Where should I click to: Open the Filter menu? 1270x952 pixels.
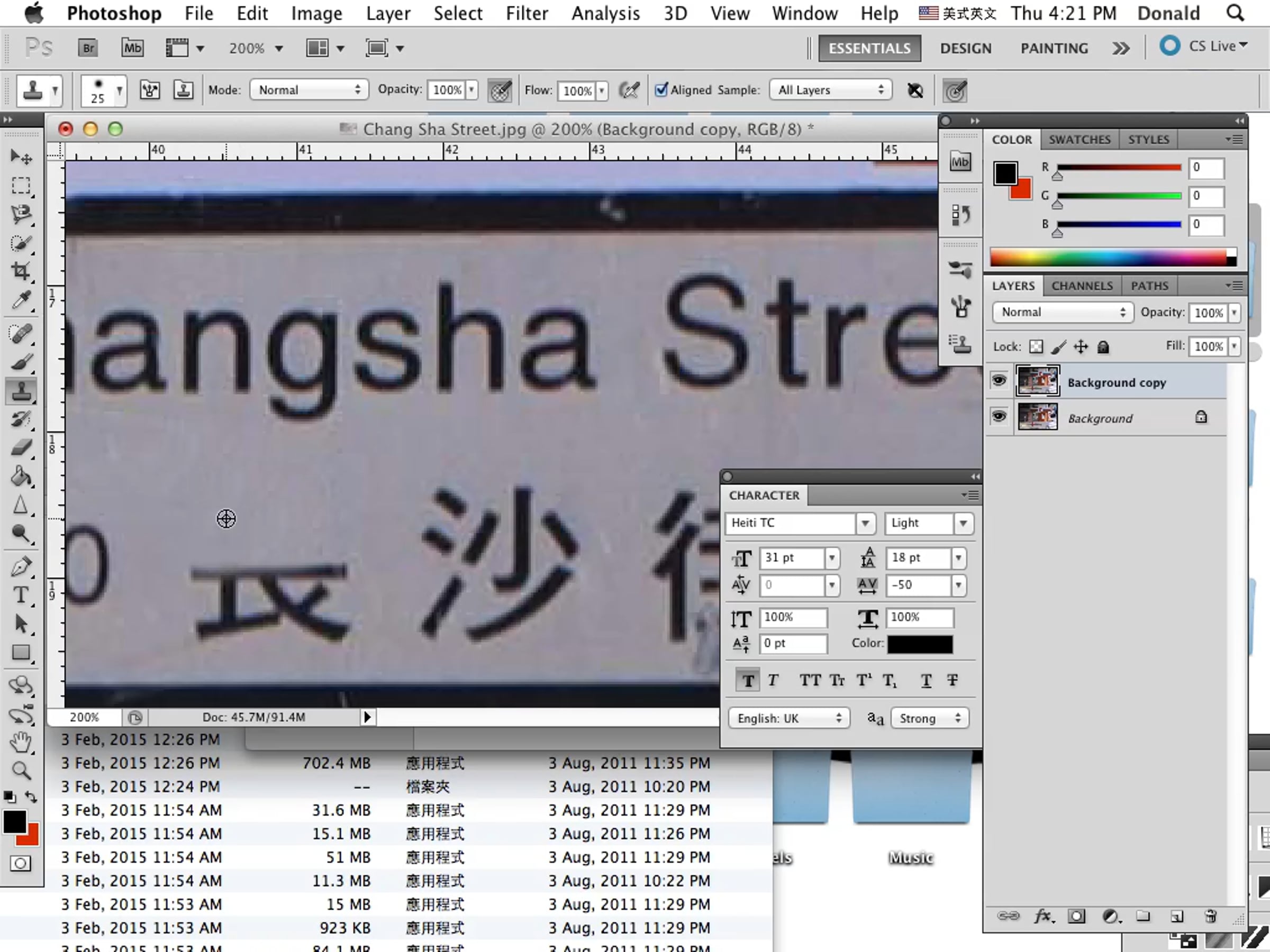[527, 13]
